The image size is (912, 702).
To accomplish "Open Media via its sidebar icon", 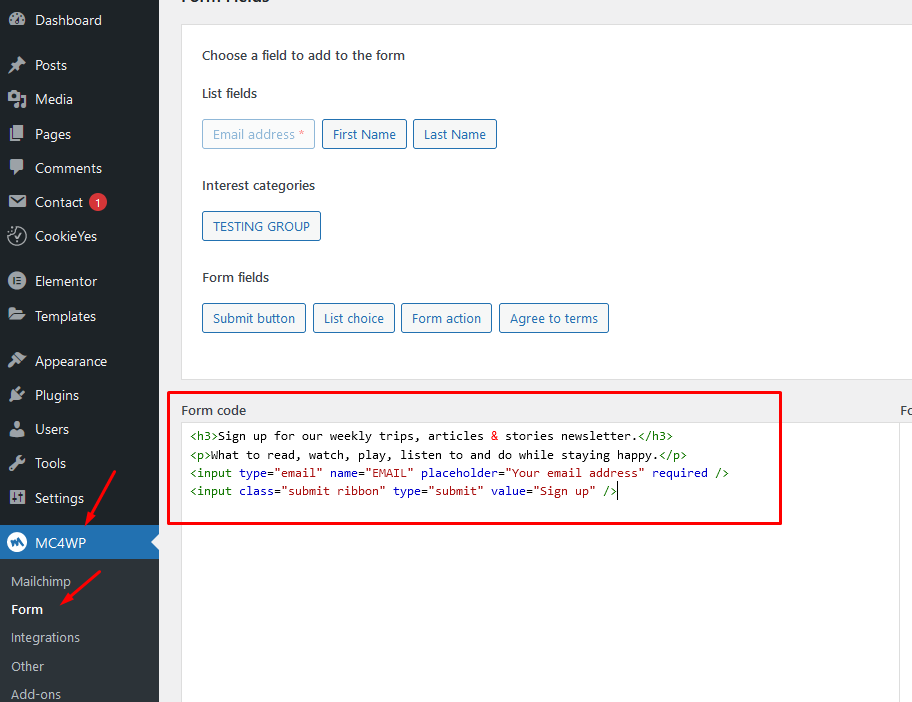I will tap(17, 99).
